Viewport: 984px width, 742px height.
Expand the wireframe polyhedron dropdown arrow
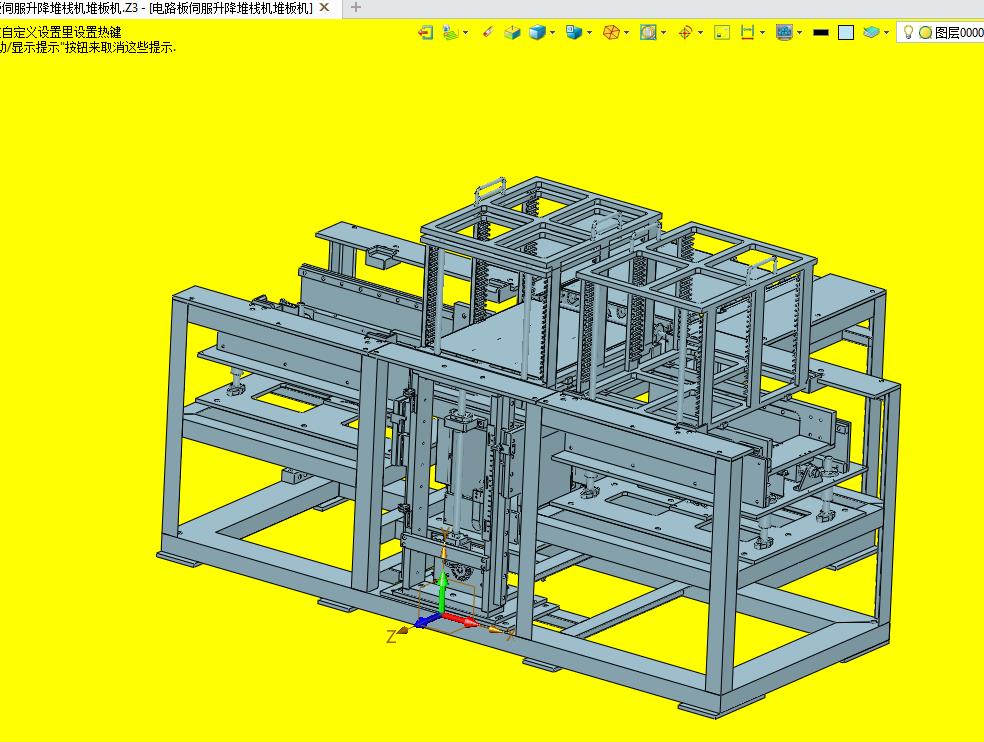pyautogui.click(x=626, y=33)
